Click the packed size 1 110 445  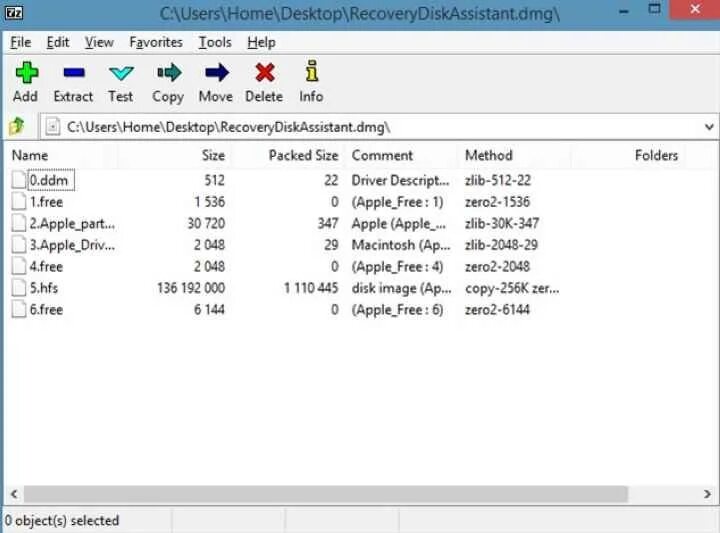click(311, 288)
